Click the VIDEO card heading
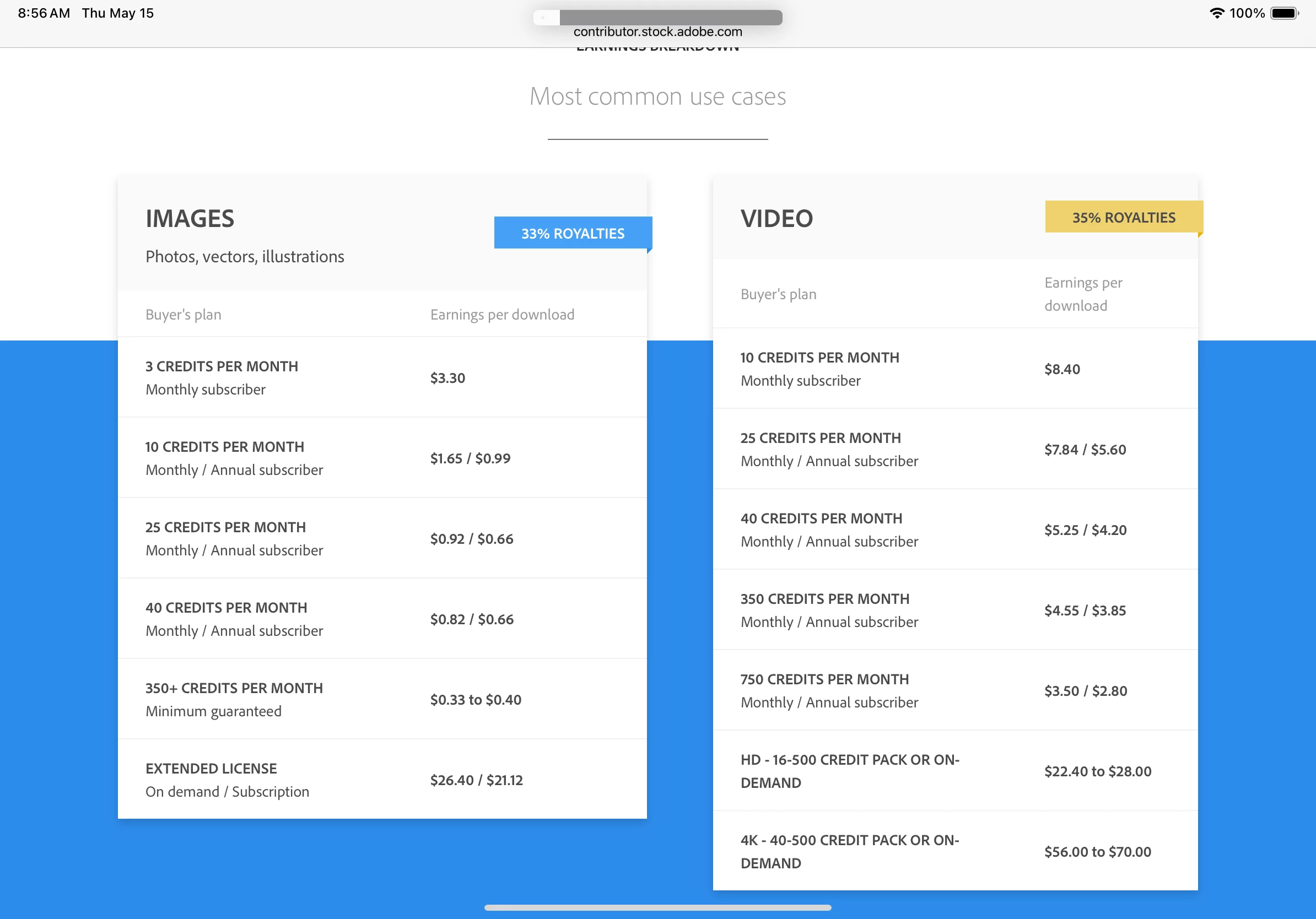 (x=776, y=218)
